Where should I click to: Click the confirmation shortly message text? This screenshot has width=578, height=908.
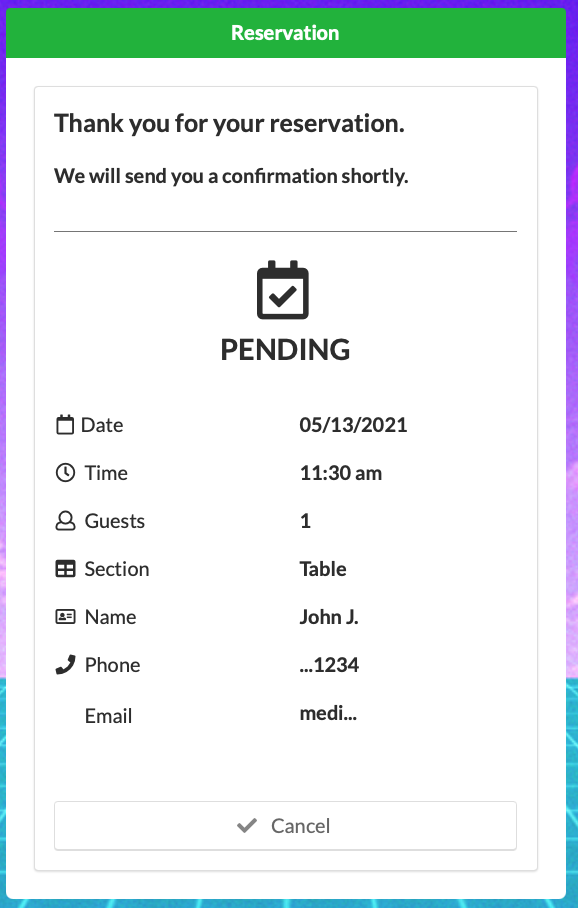[x=231, y=176]
